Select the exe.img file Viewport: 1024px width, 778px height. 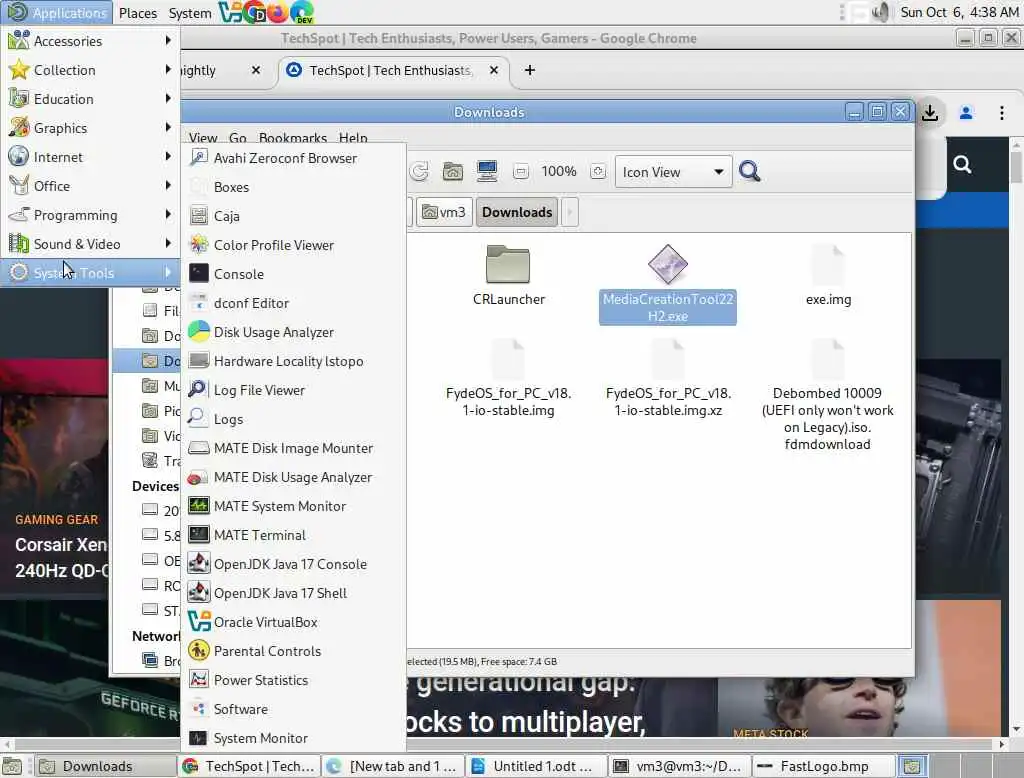point(828,275)
